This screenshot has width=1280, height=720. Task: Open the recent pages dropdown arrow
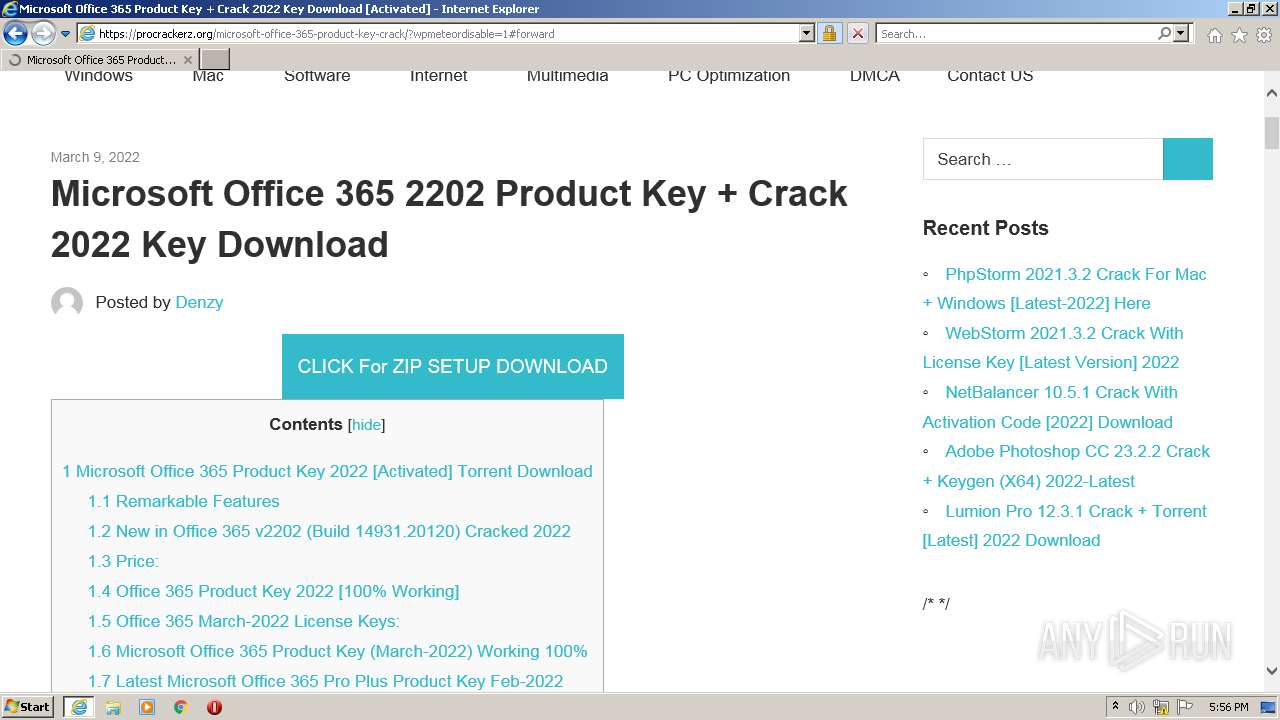click(66, 34)
